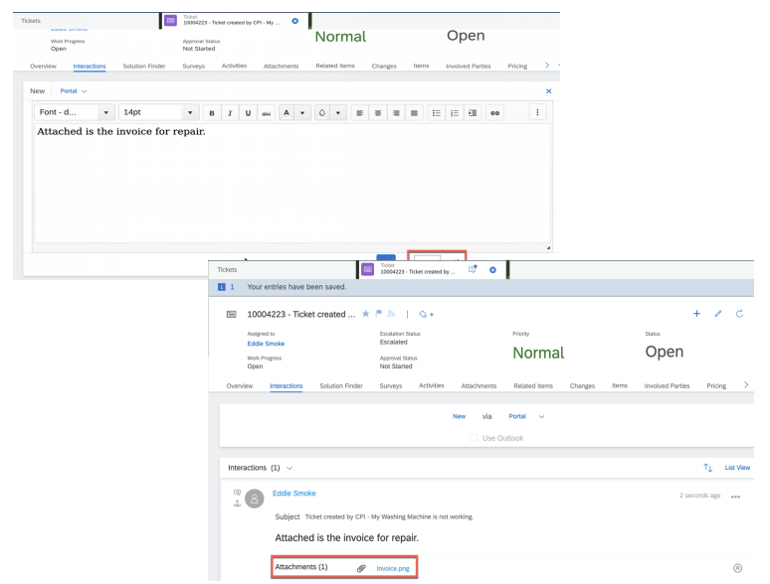Screen dimensions: 770x584
Task: Expand the channel chevron beside Portal
Action: click(x=541, y=417)
